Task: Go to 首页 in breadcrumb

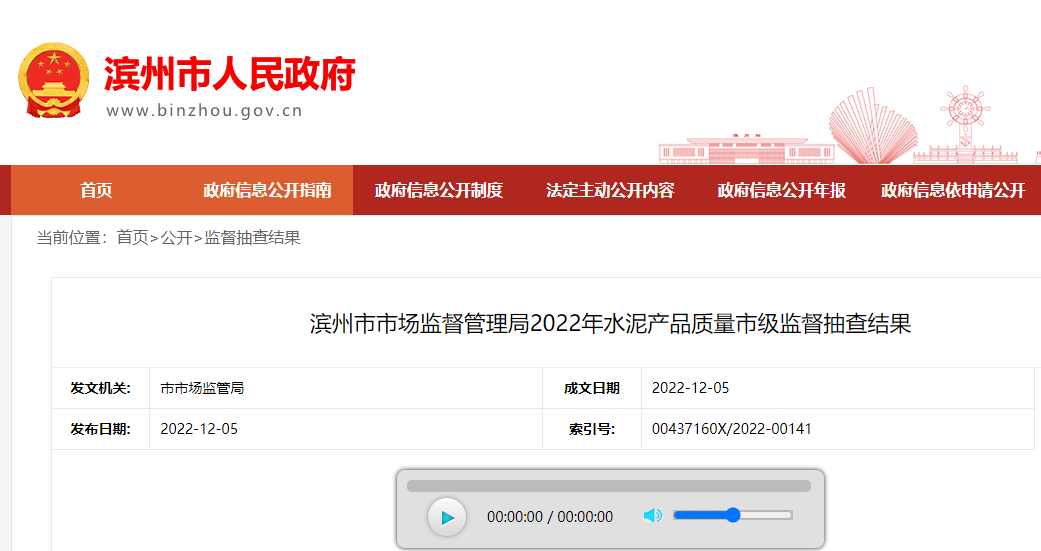Action: [x=133, y=238]
